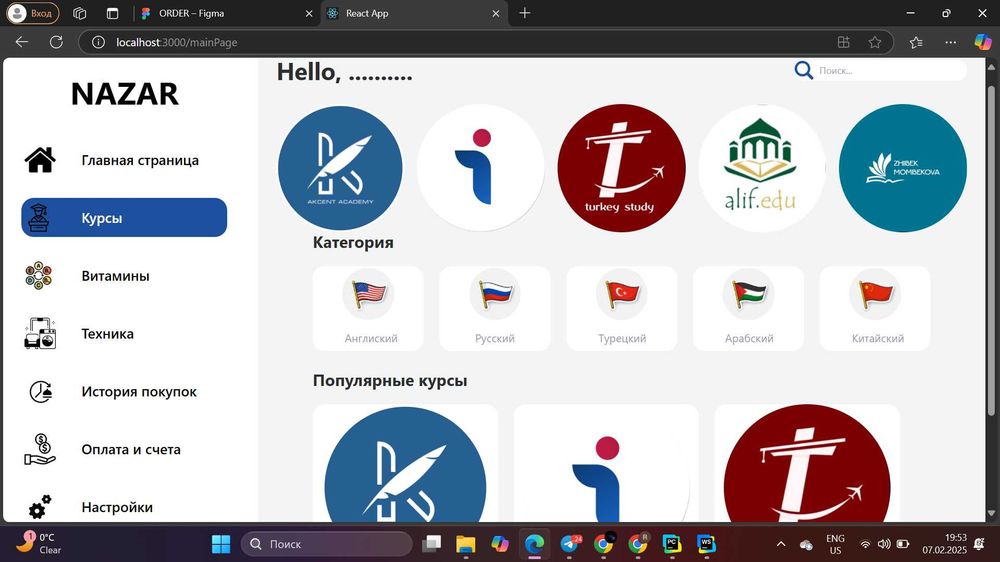Viewport: 1000px width, 562px height.
Task: Open the 19:53 clock and calendar
Action: 945,544
